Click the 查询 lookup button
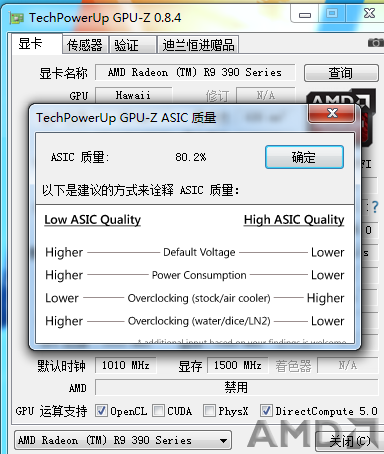 (x=341, y=73)
